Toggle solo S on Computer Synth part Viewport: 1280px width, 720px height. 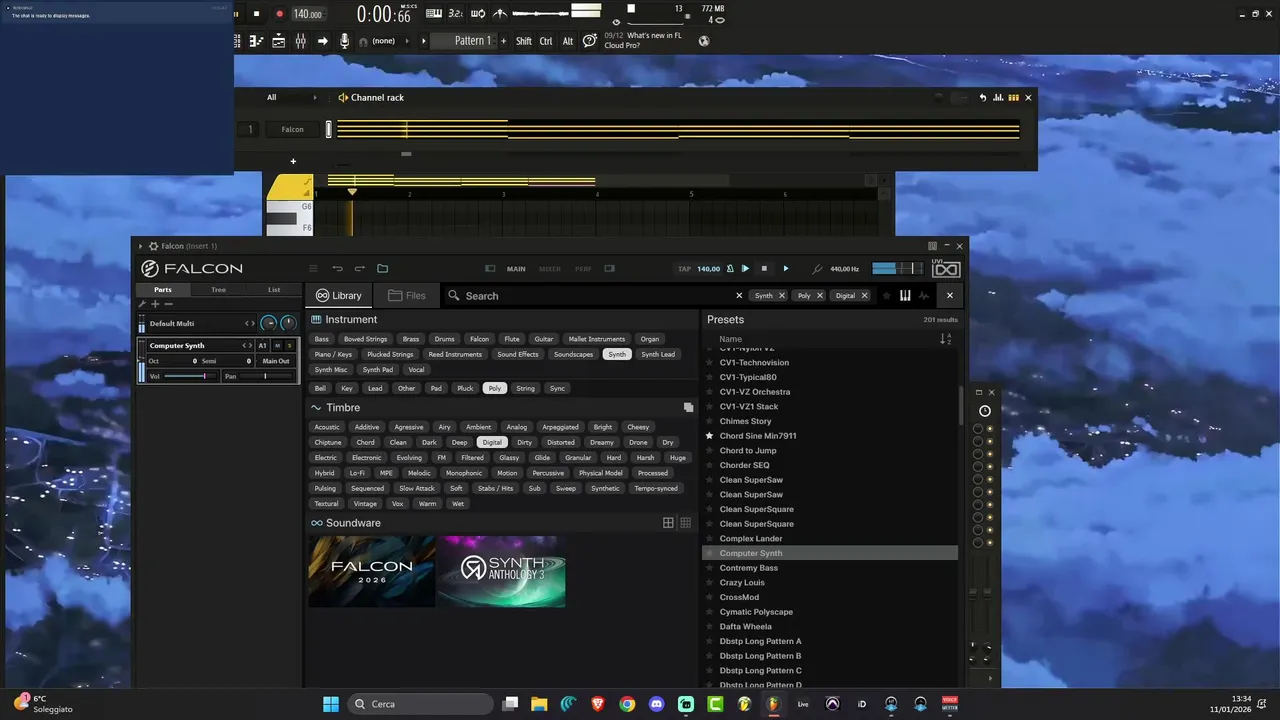(x=289, y=346)
